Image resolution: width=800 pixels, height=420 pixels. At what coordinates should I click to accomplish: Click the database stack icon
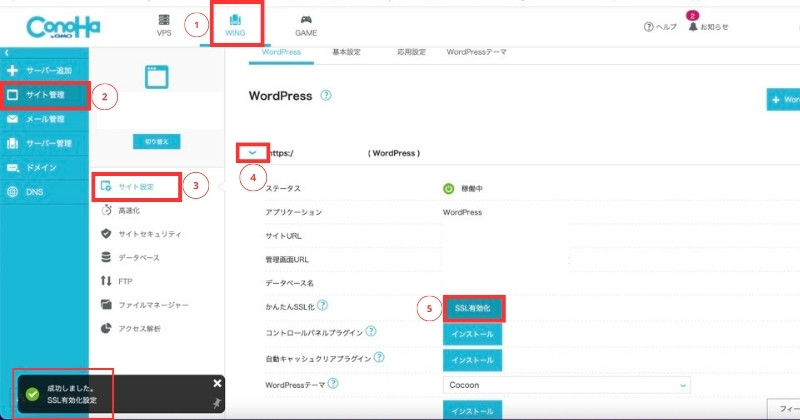106,257
